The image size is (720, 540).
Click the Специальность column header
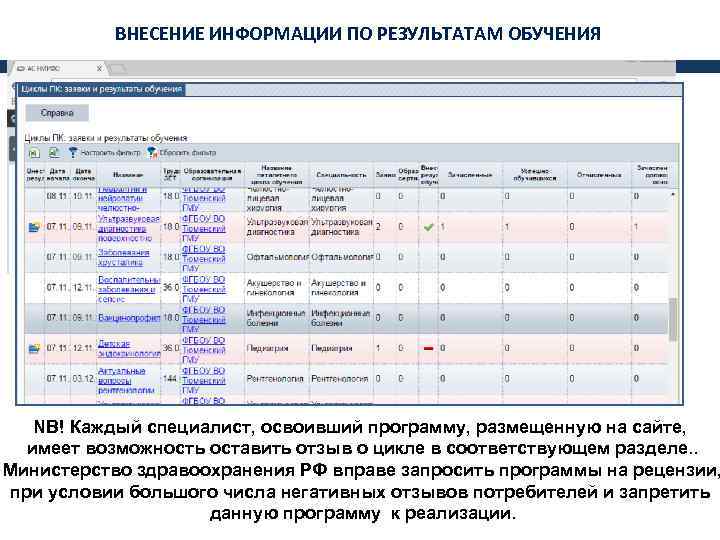point(342,174)
